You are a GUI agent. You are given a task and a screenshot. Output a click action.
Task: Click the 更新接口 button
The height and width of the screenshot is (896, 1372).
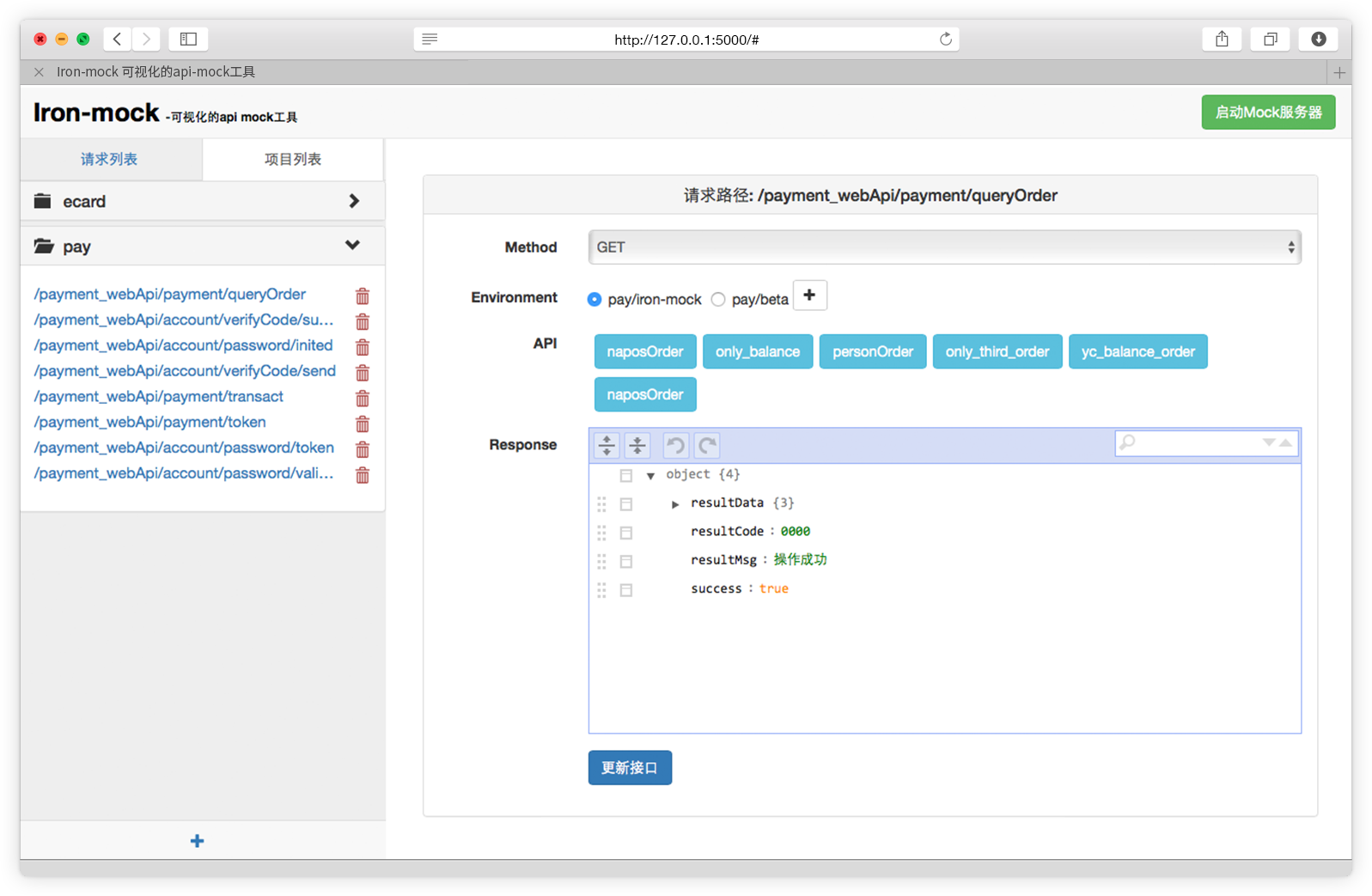pos(630,768)
